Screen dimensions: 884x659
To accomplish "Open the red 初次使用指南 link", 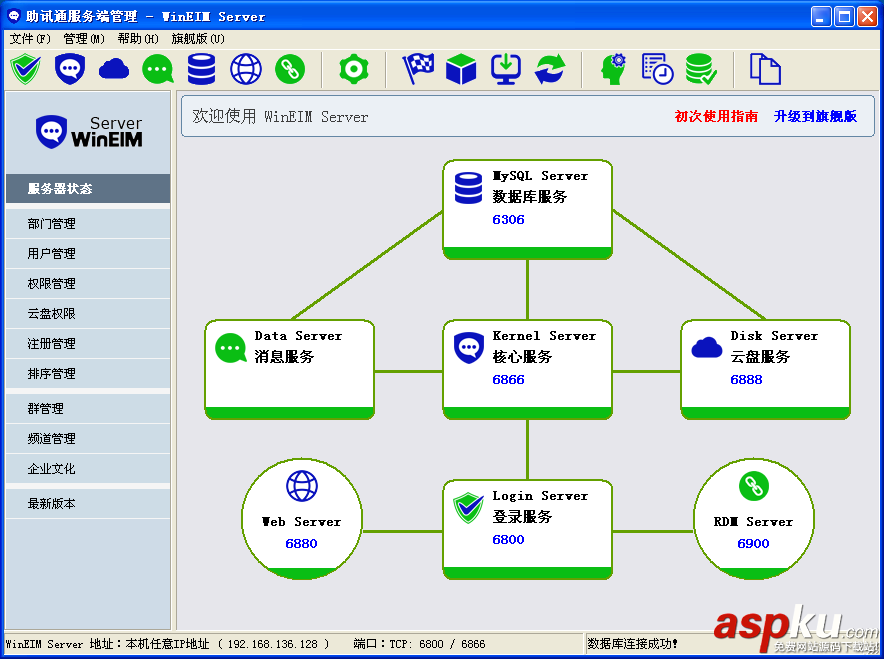I will click(716, 116).
